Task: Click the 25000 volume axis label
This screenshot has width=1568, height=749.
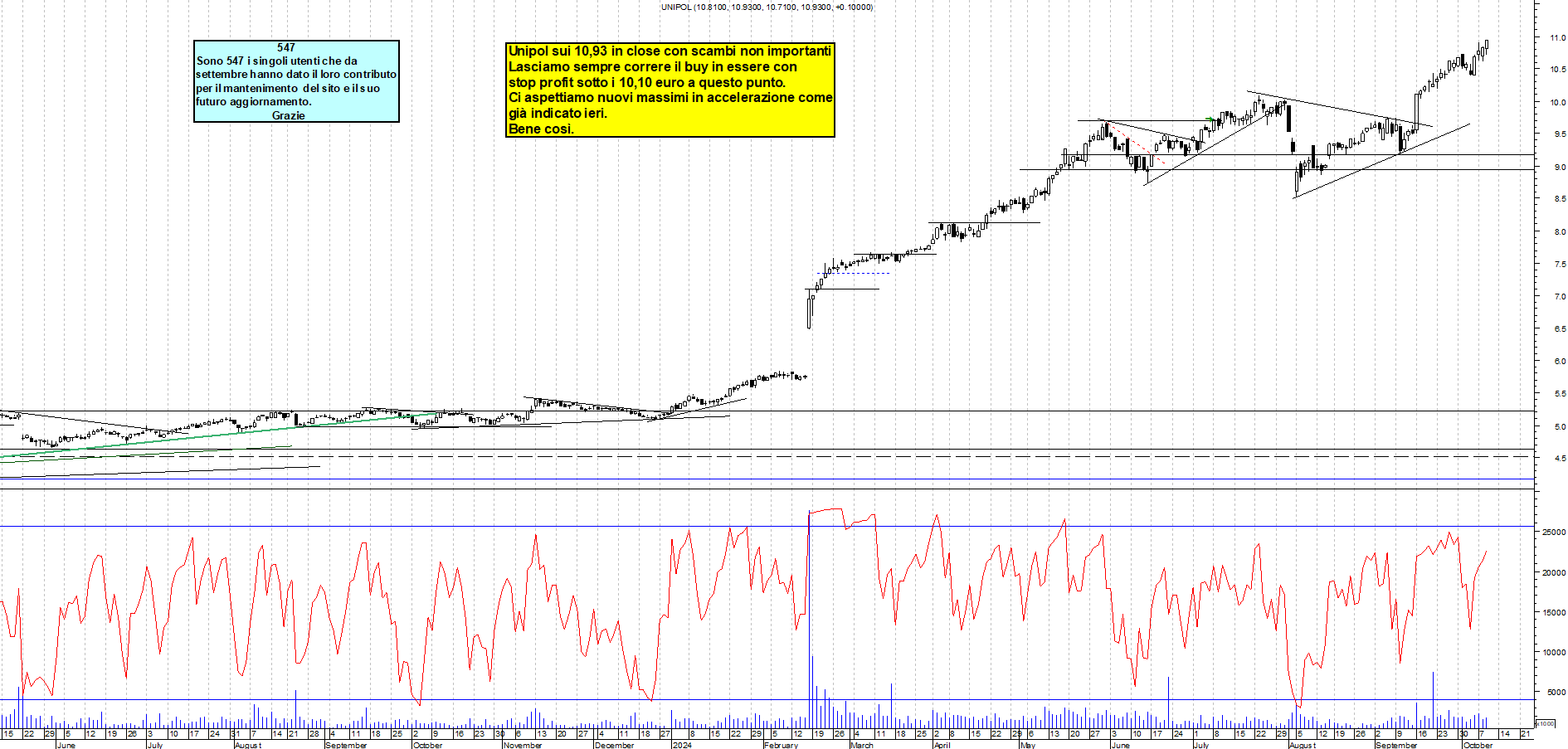Action: point(1554,533)
